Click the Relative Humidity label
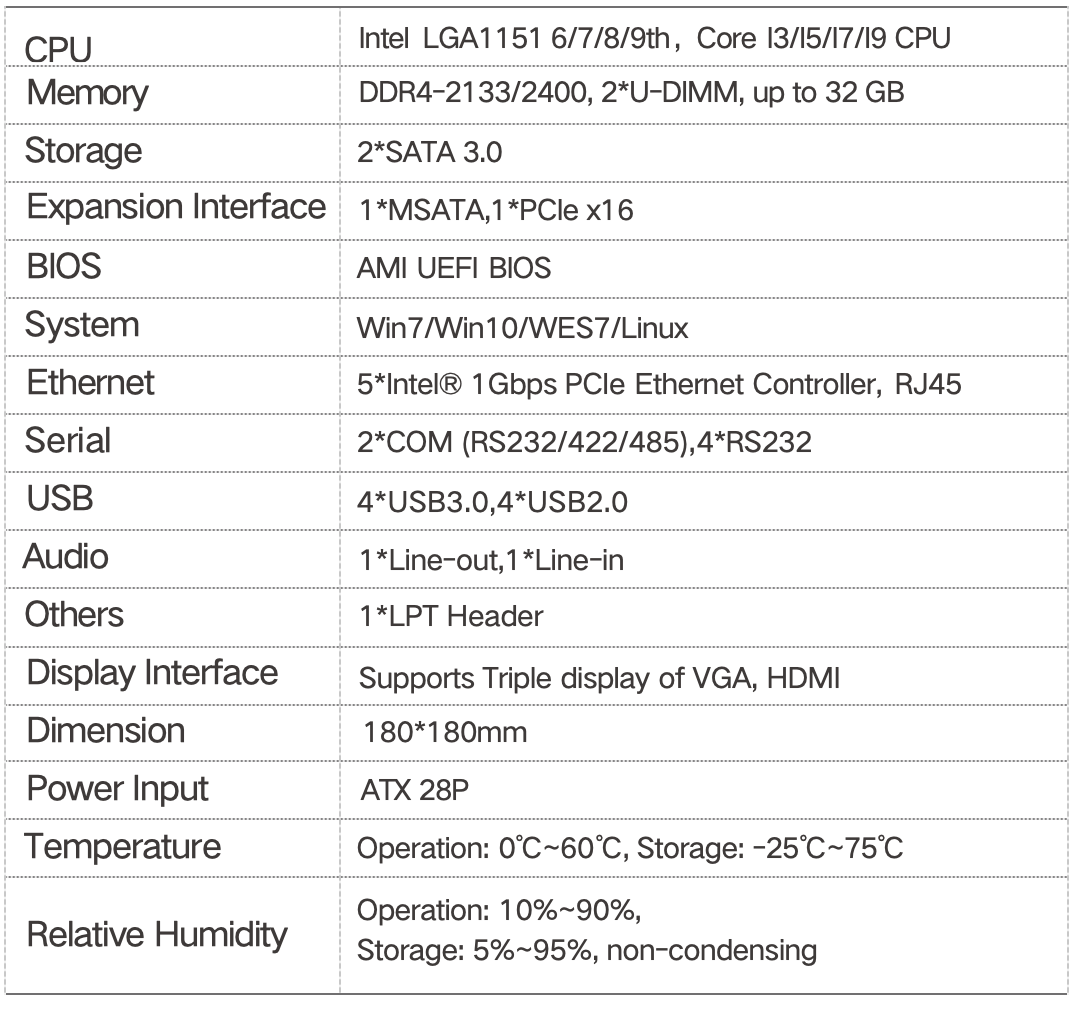This screenshot has height=1014, width=1080. [x=157, y=935]
